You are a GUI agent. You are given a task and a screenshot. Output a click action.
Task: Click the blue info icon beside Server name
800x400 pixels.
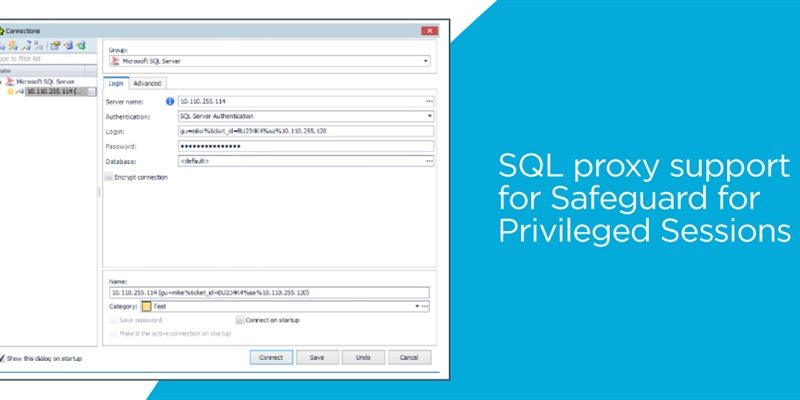tap(170, 102)
